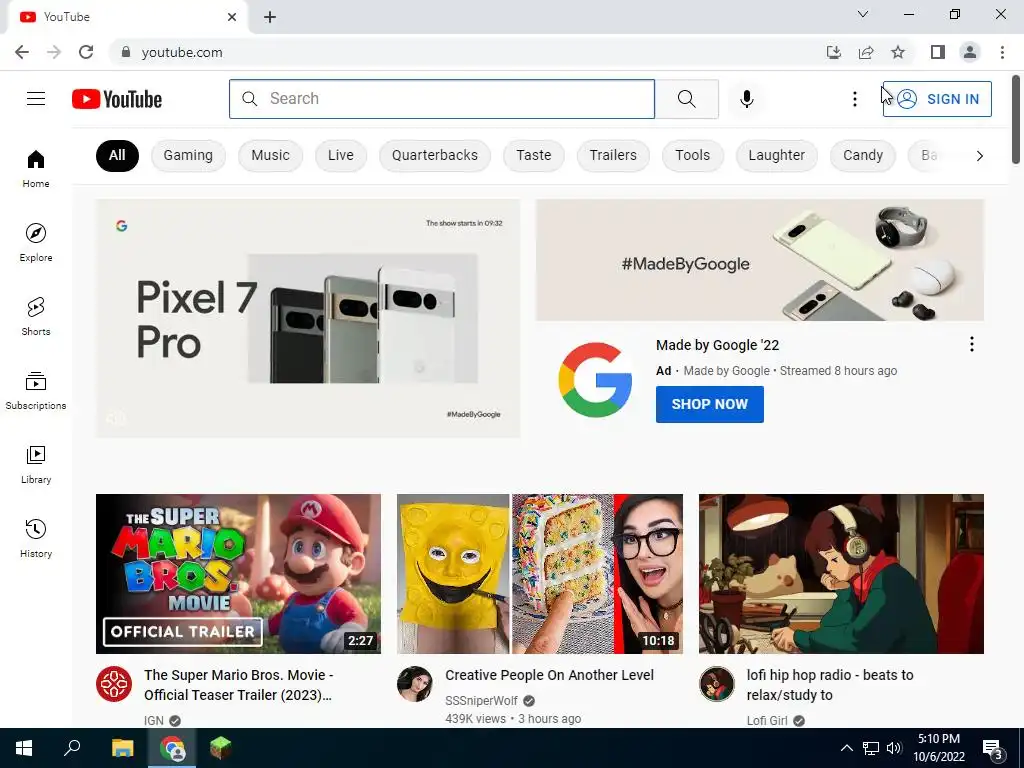
Task: Open Lofi Girl channel avatar
Action: (716, 684)
